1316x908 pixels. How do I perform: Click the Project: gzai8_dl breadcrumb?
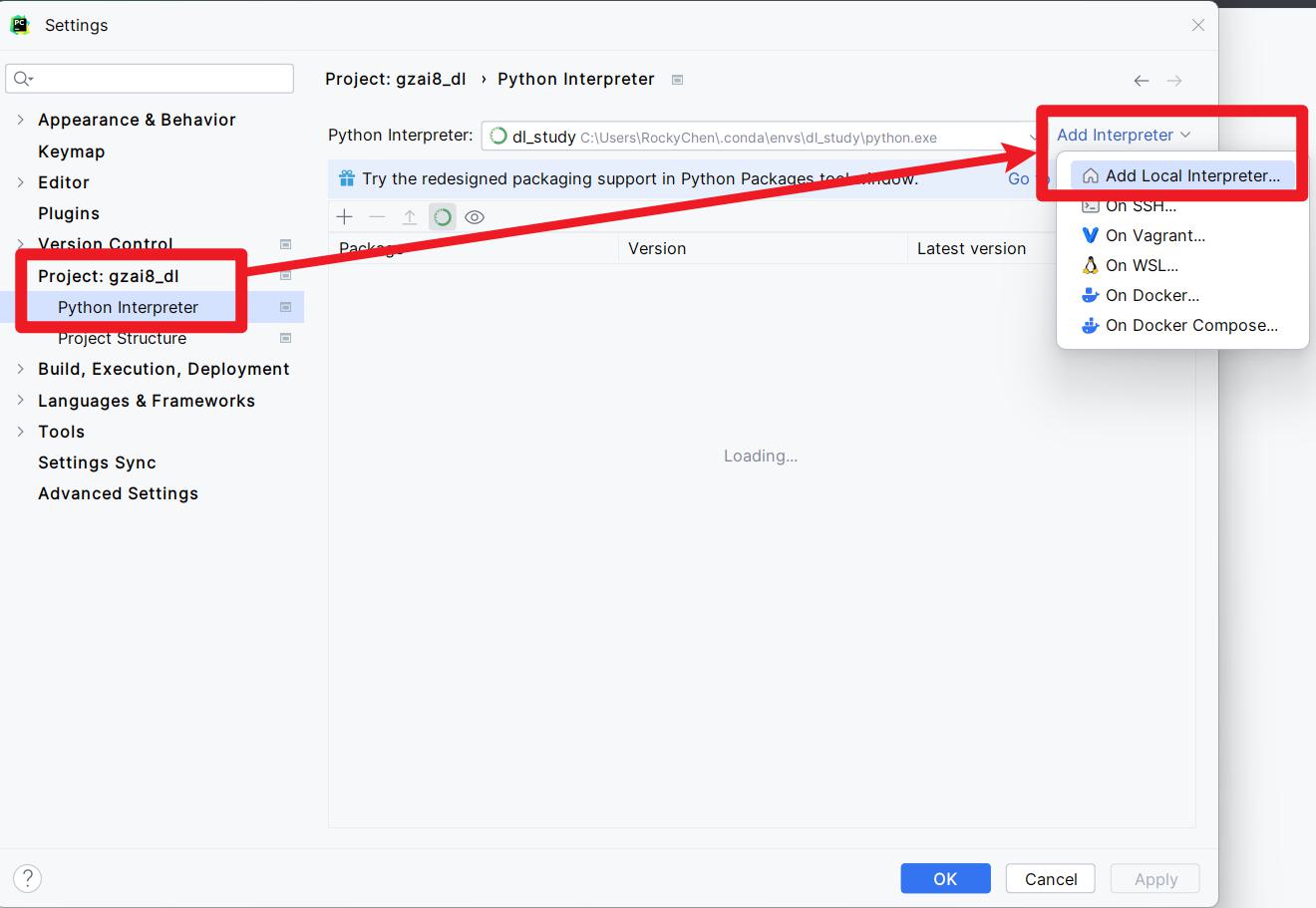point(396,79)
